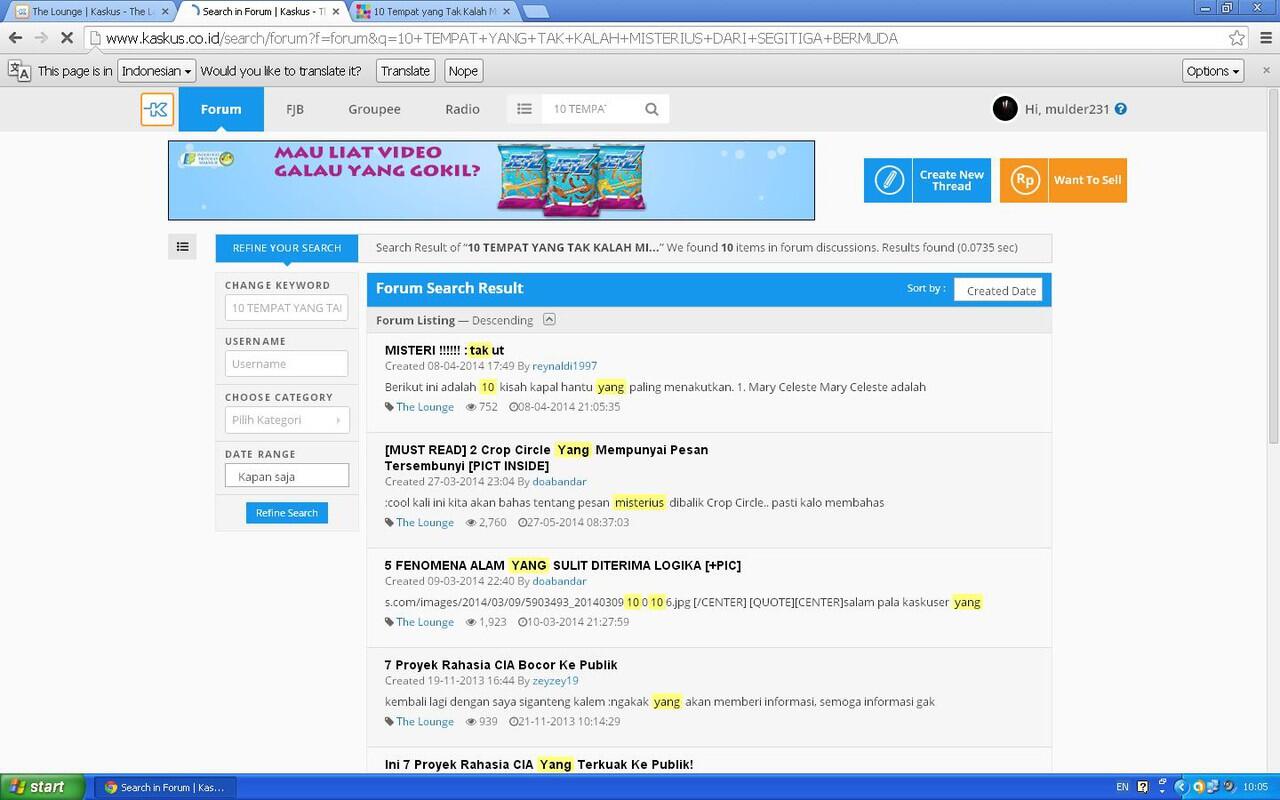Open the FJB navigation item
Screen dimensions: 1280x800
[295, 109]
